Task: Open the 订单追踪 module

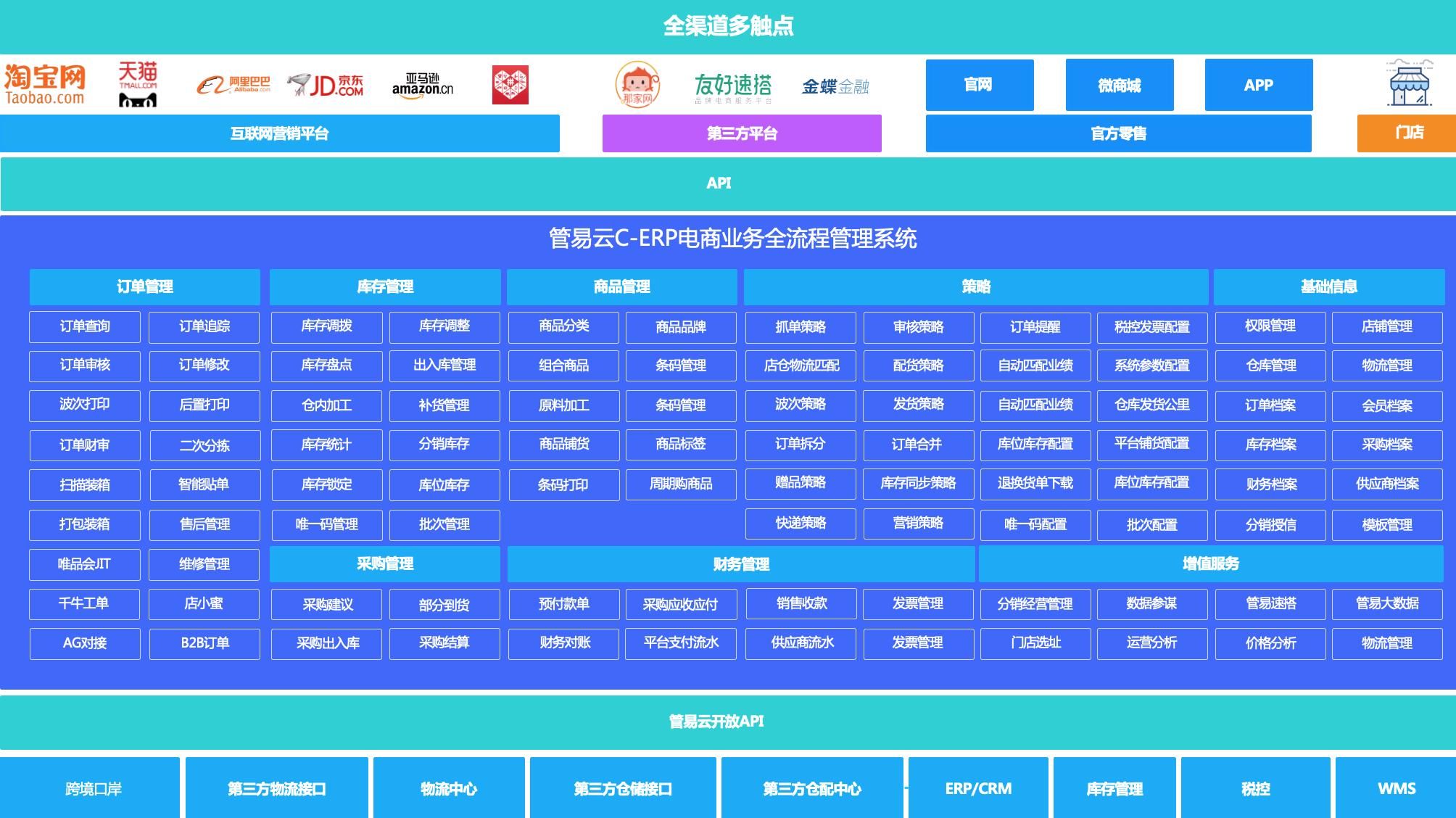Action: (204, 327)
